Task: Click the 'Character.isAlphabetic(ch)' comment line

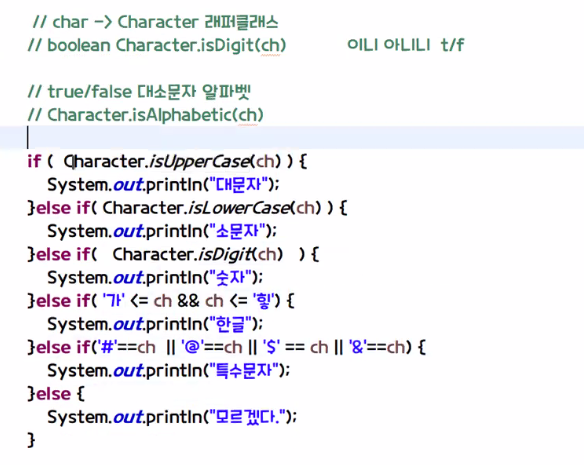Action: point(146,115)
